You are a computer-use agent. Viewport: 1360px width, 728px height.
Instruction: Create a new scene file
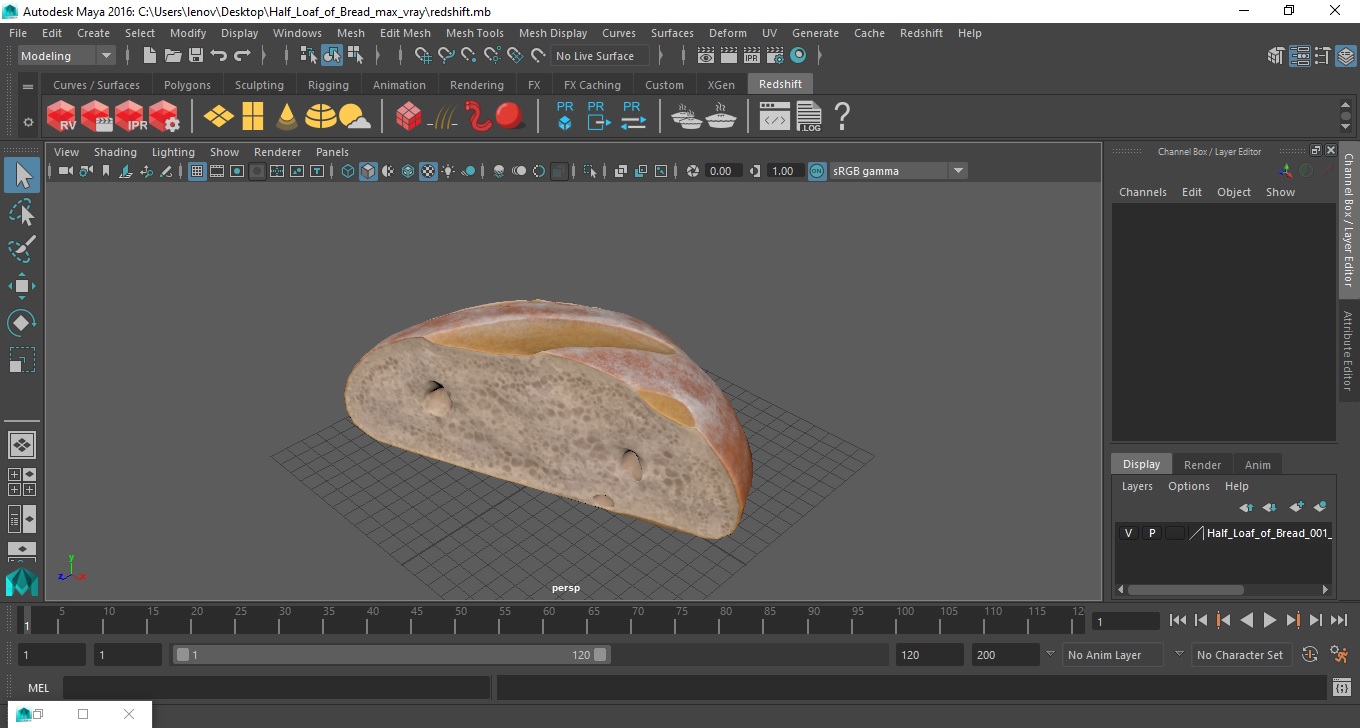150,56
